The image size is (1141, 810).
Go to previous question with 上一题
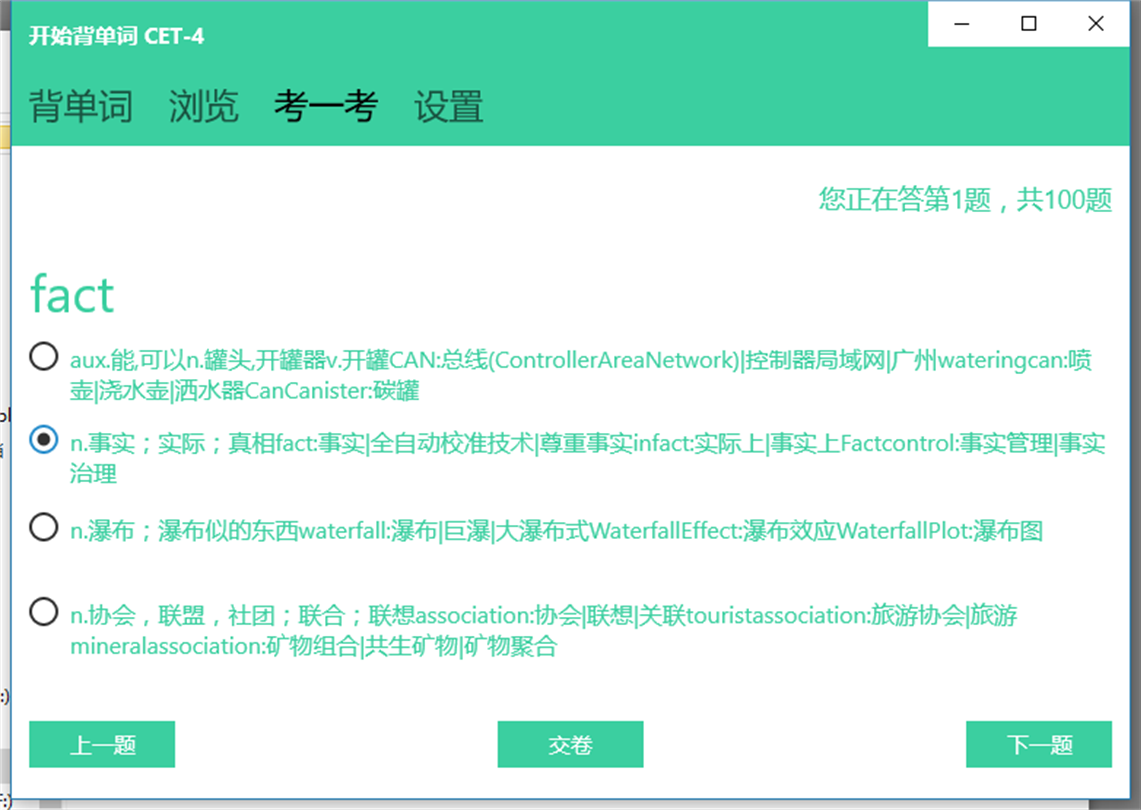[102, 744]
